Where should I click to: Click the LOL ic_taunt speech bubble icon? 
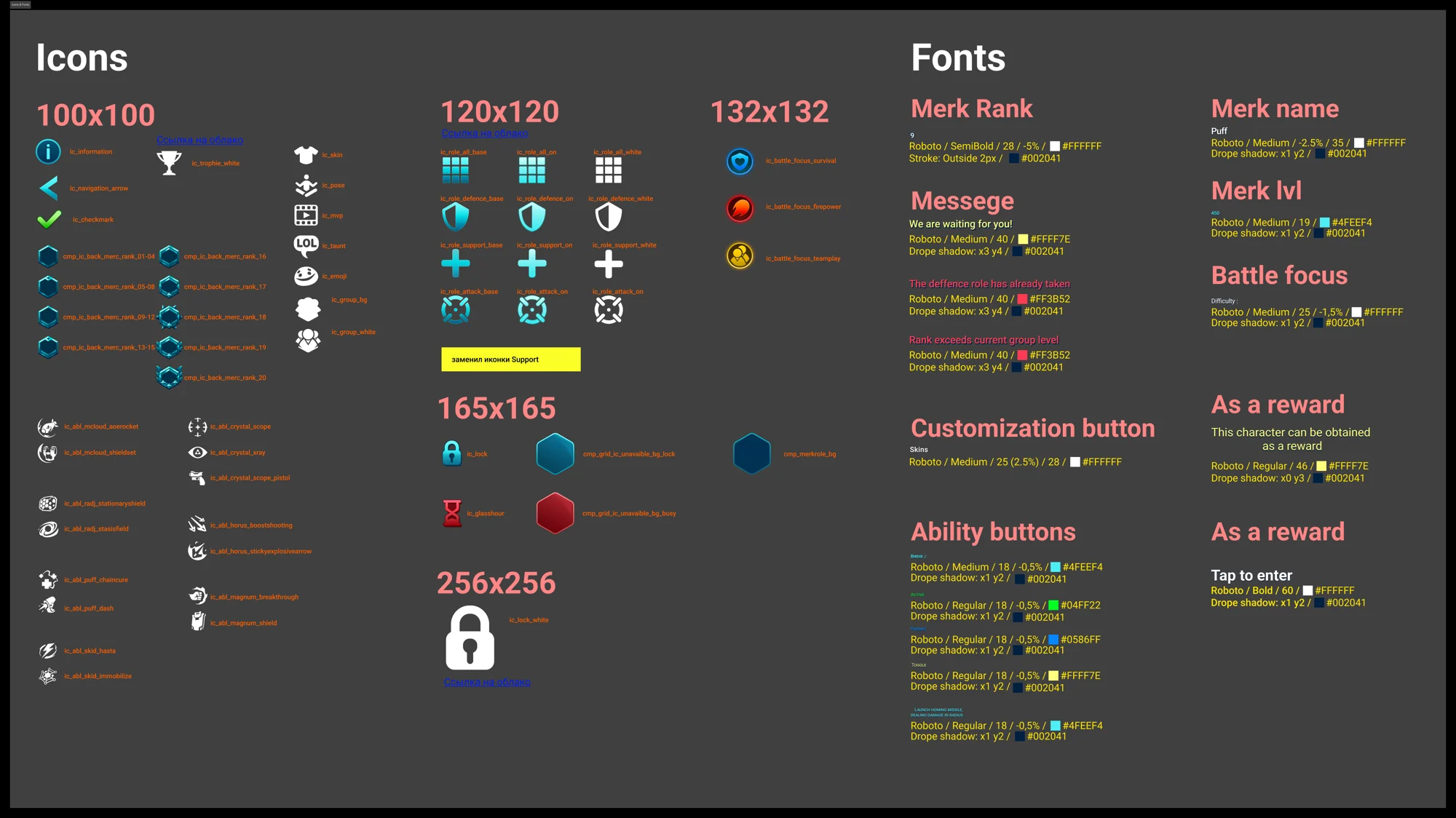pos(306,246)
